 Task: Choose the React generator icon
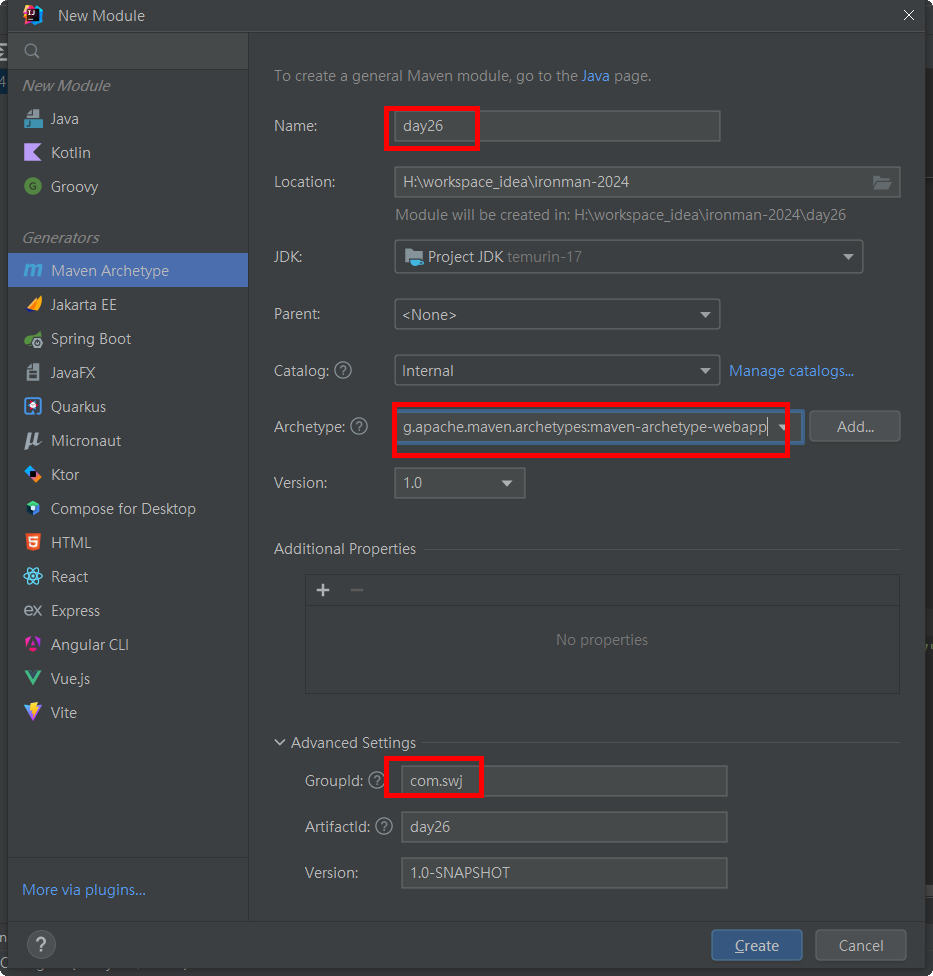tap(33, 576)
